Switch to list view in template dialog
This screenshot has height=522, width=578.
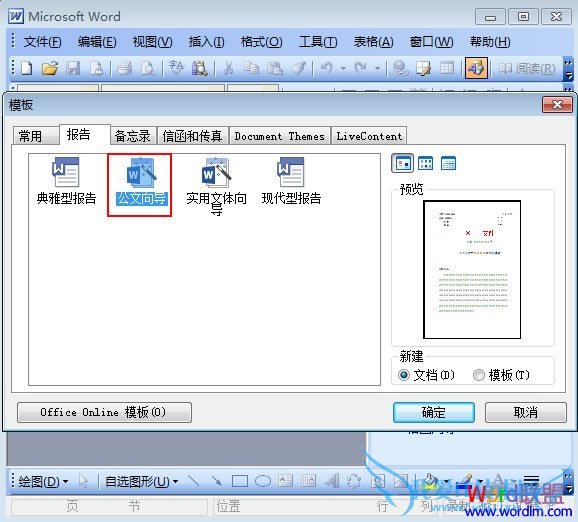click(x=425, y=163)
